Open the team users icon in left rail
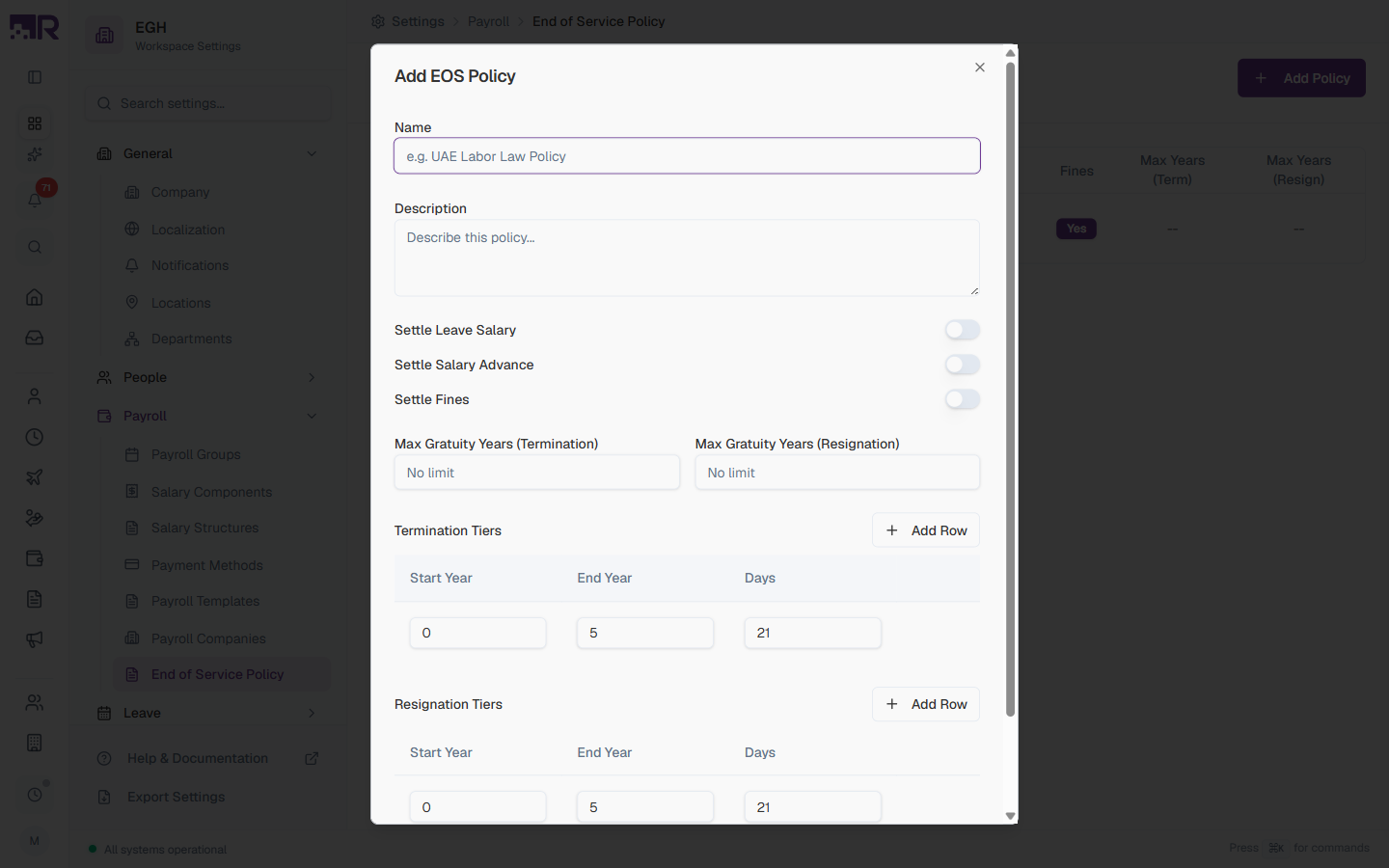The height and width of the screenshot is (868, 1389). coord(35,702)
